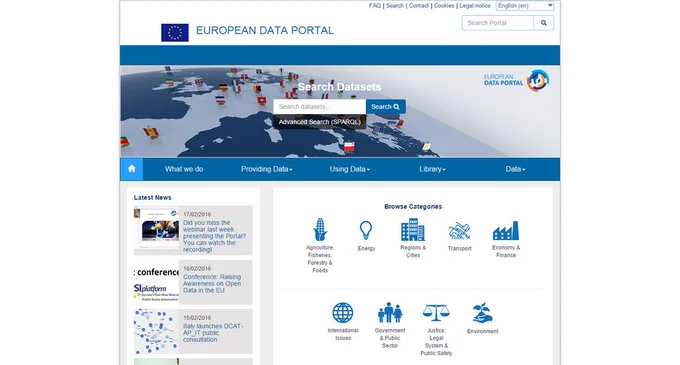The image size is (680, 365).
Task: Click the blue Search datasets button
Action: (x=386, y=107)
